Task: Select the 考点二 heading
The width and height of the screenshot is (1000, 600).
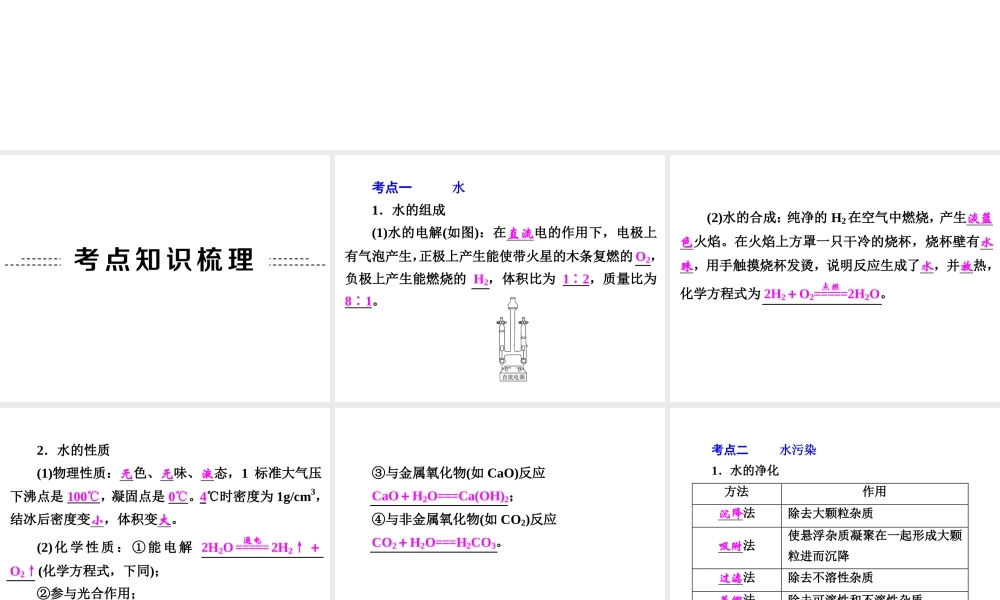Action: [730, 450]
